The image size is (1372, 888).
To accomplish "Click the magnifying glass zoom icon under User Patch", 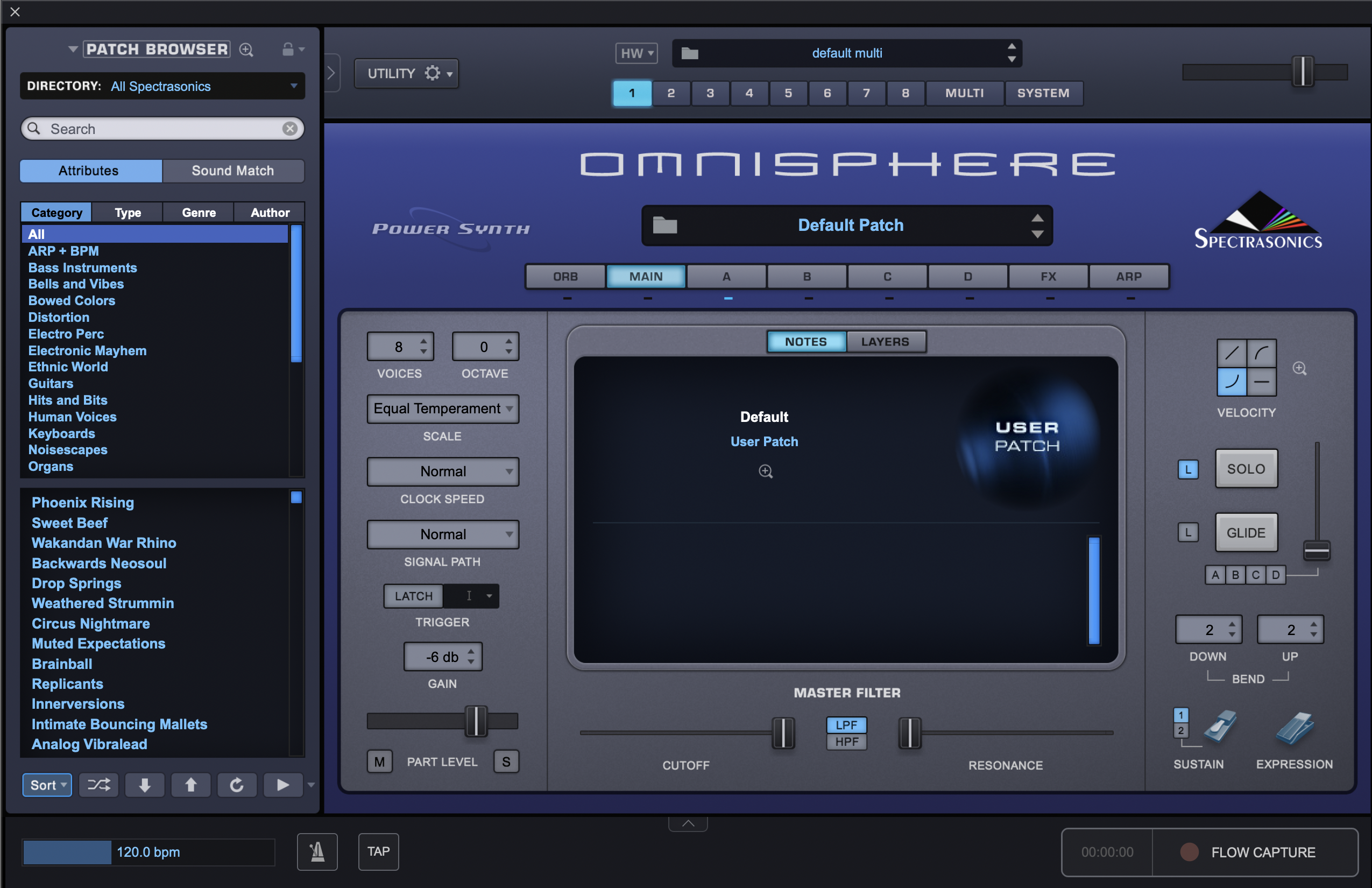I will coord(766,471).
